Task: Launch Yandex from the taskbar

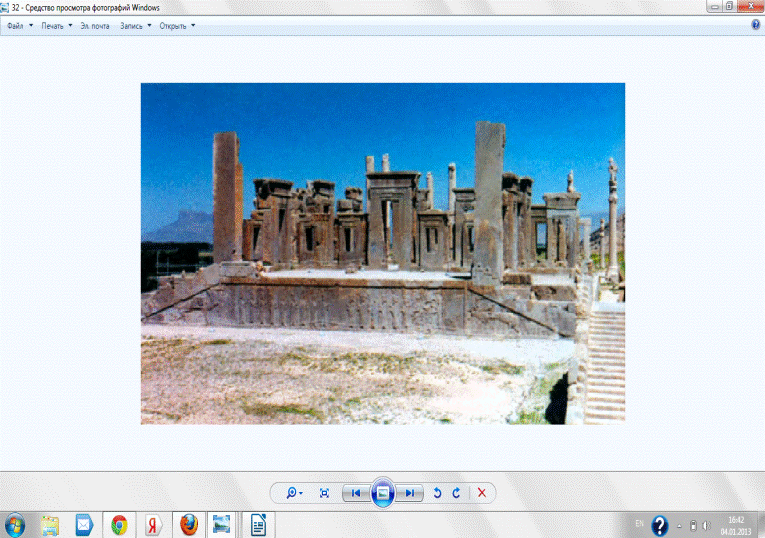Action: [x=153, y=526]
